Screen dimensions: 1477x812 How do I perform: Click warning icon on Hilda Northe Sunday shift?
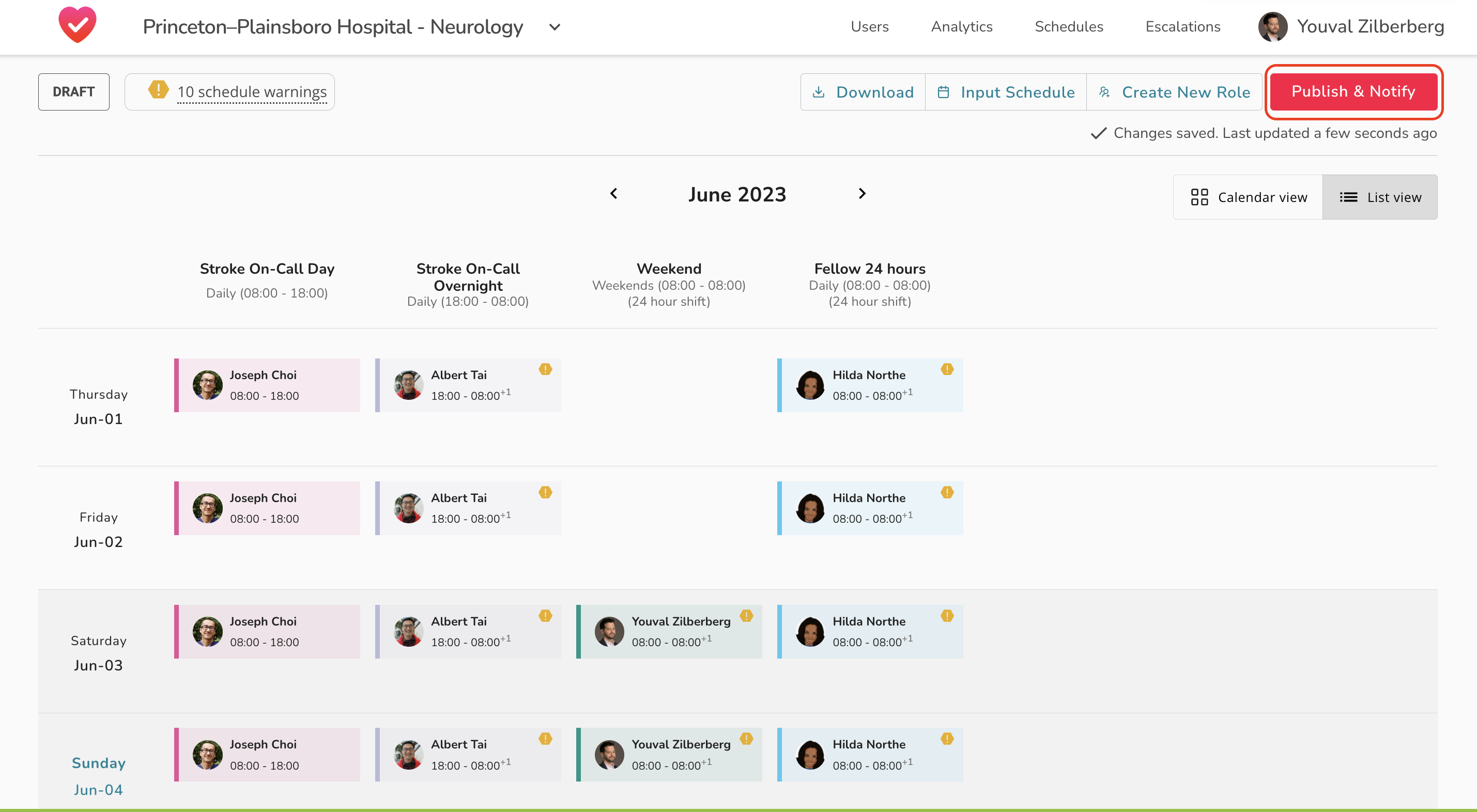tap(947, 739)
